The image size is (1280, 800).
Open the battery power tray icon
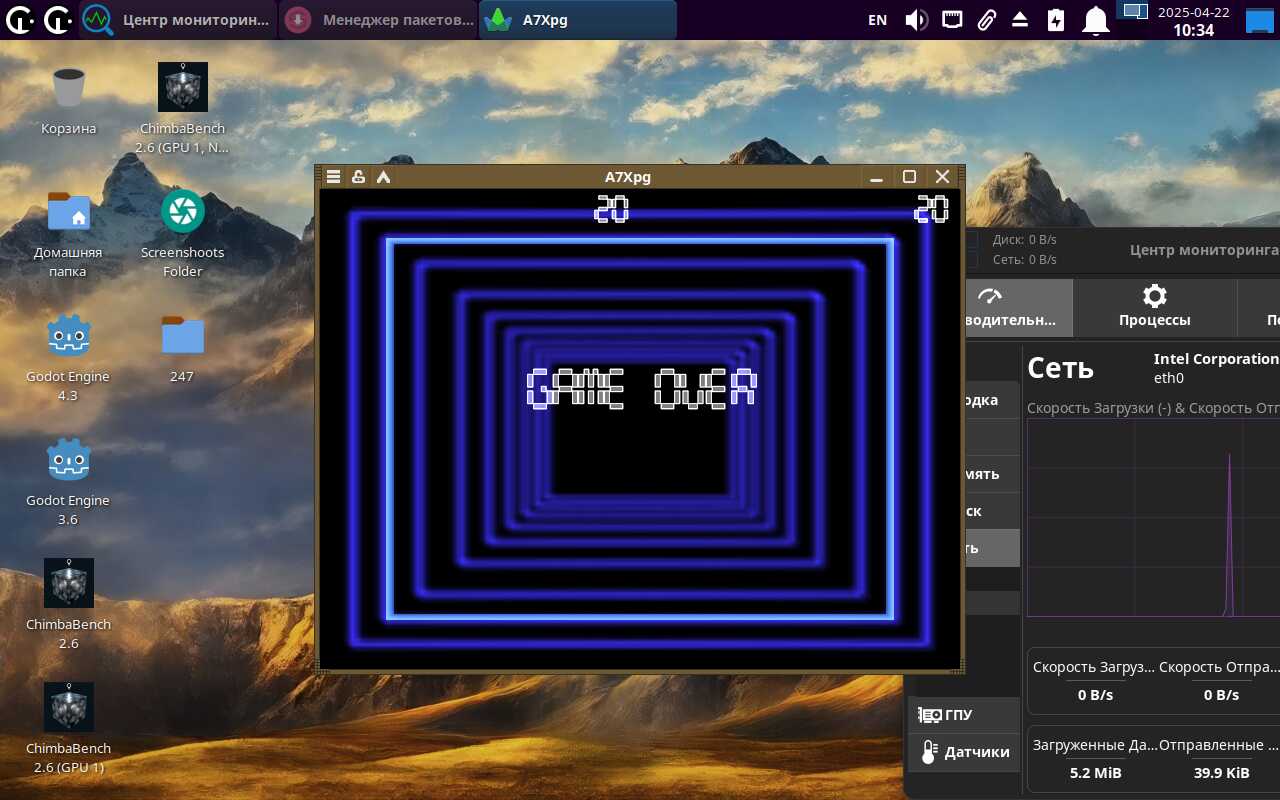tap(1056, 20)
